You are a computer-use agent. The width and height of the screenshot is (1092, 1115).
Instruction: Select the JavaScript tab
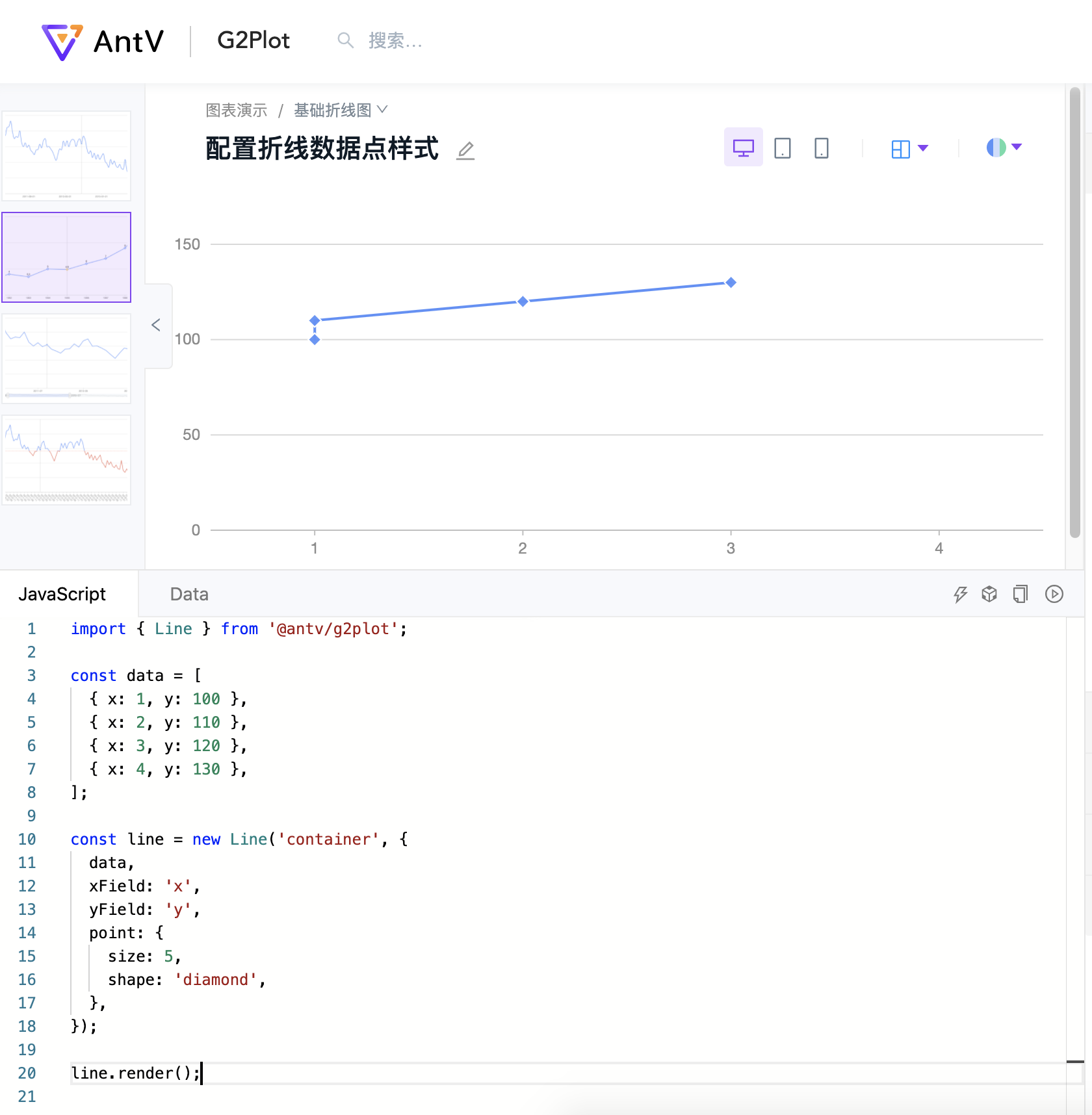pos(63,593)
